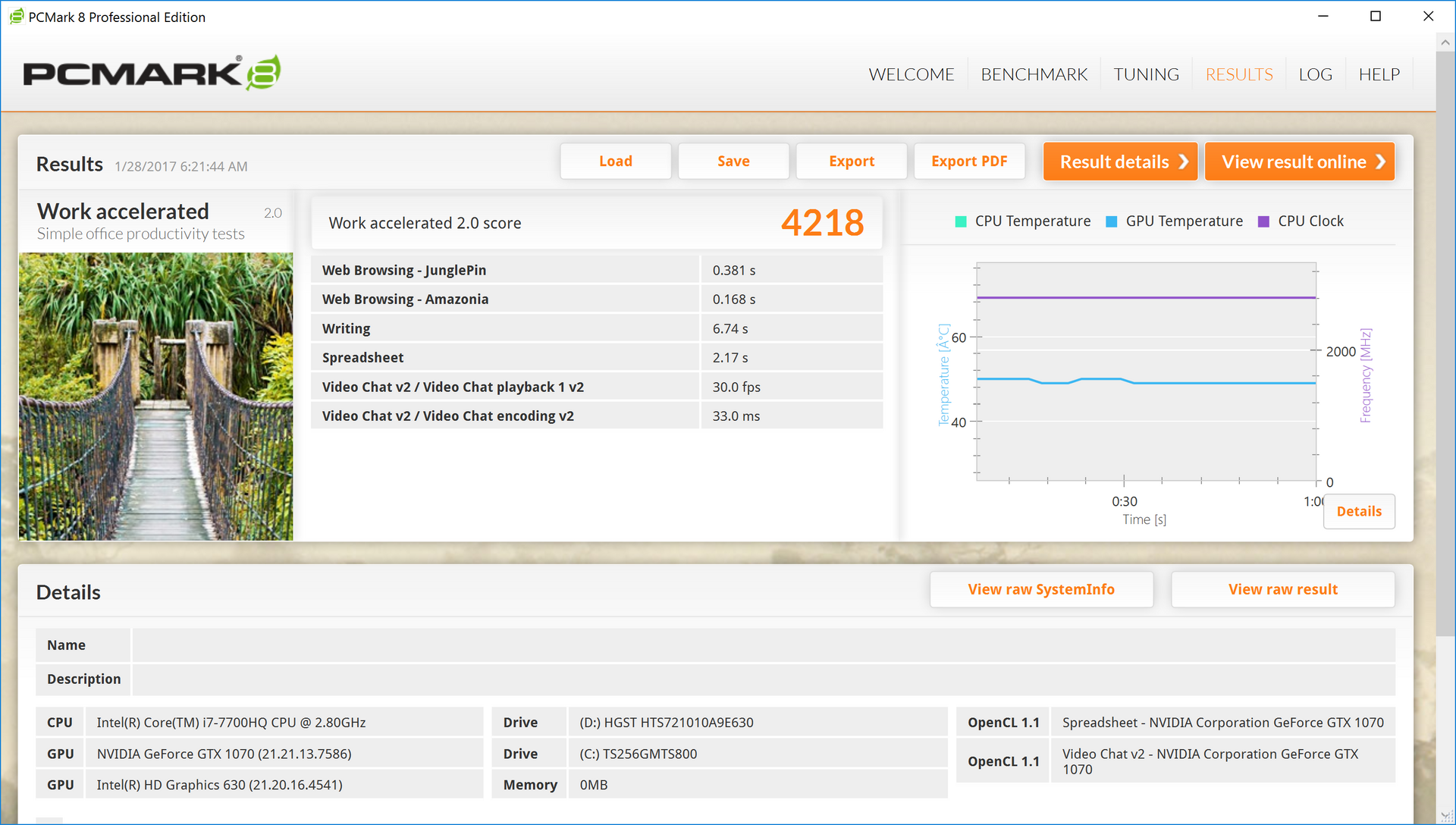View raw SystemInfo data
This screenshot has width=1456, height=825.
coord(1040,589)
